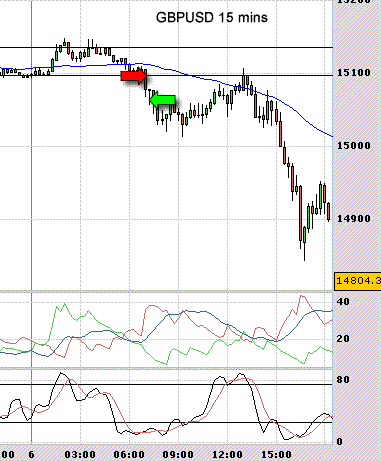
Task: Select the 15000 price axis label
Action: click(x=354, y=146)
